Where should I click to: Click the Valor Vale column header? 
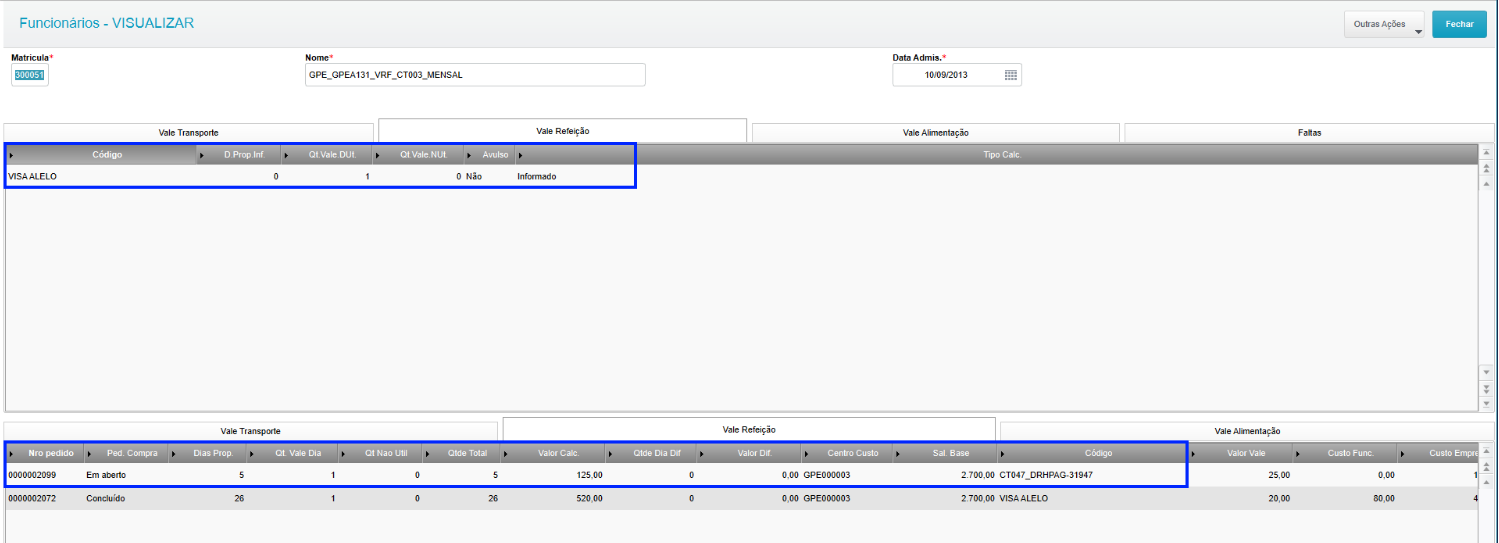(x=1245, y=453)
